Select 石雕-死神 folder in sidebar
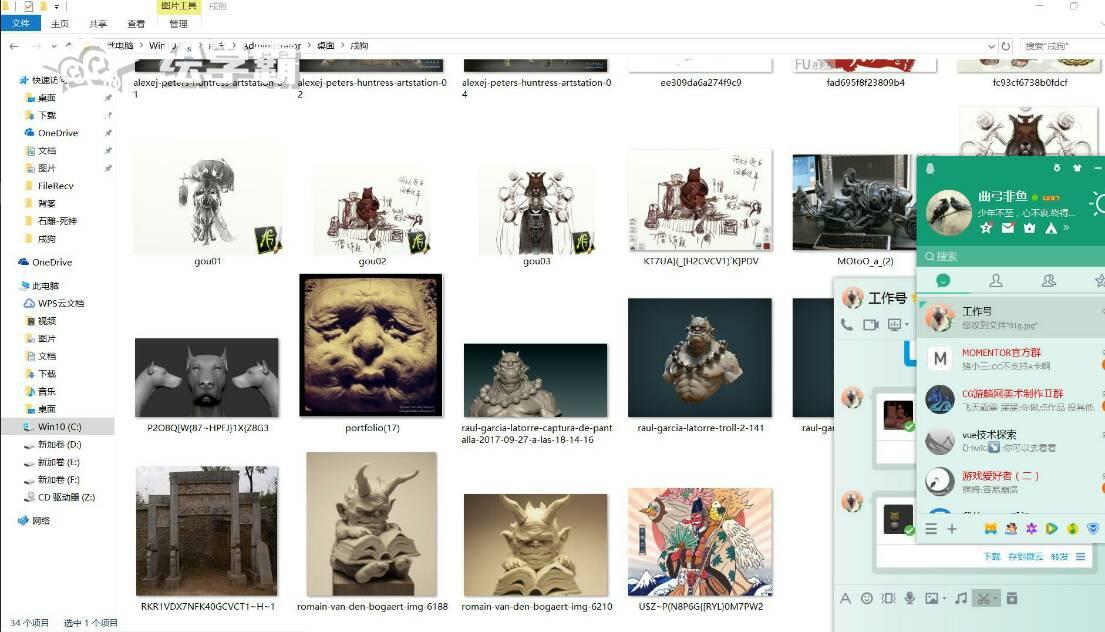 [x=57, y=221]
